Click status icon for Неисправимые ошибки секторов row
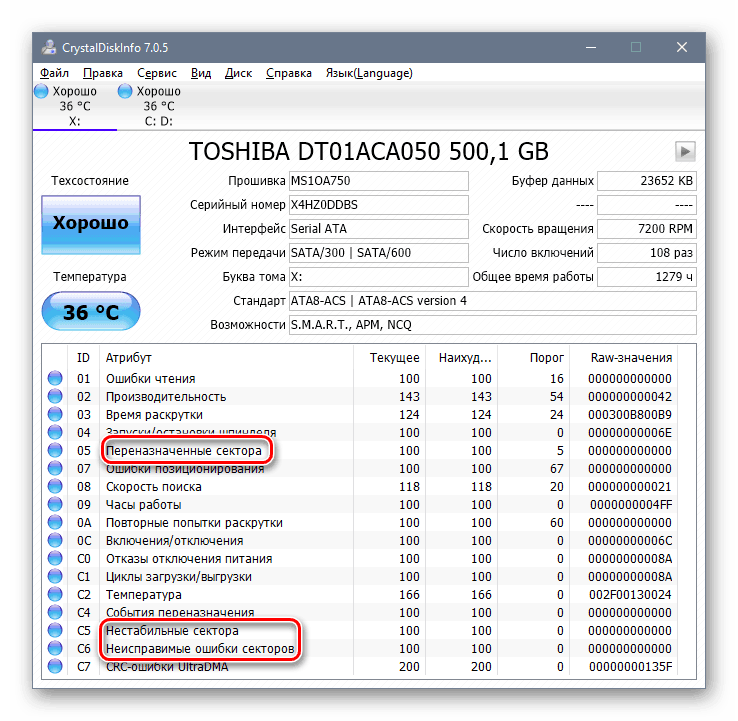The width and height of the screenshot is (738, 721). pos(55,649)
